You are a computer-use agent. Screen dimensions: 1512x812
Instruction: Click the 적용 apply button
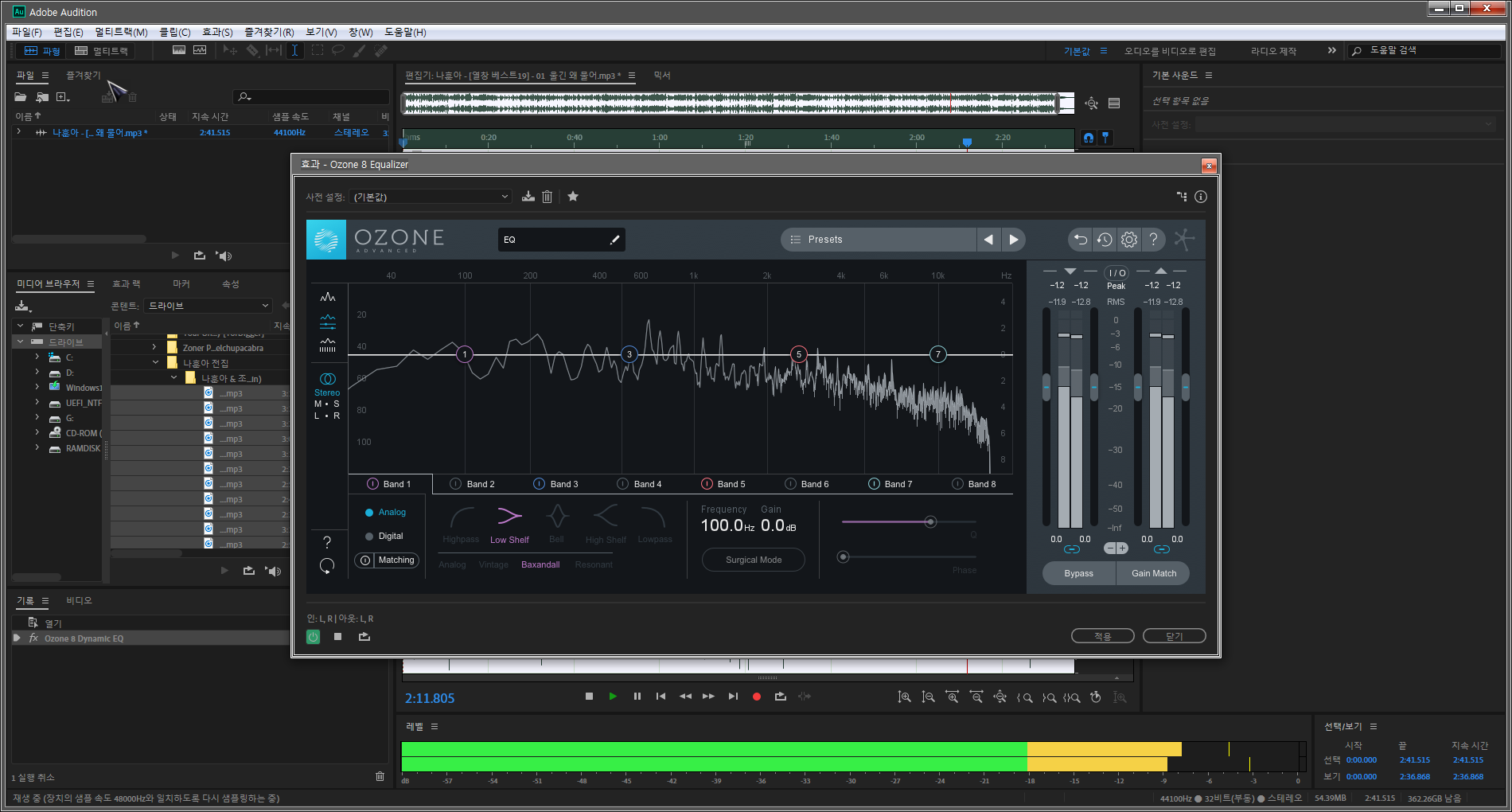pyautogui.click(x=1103, y=636)
